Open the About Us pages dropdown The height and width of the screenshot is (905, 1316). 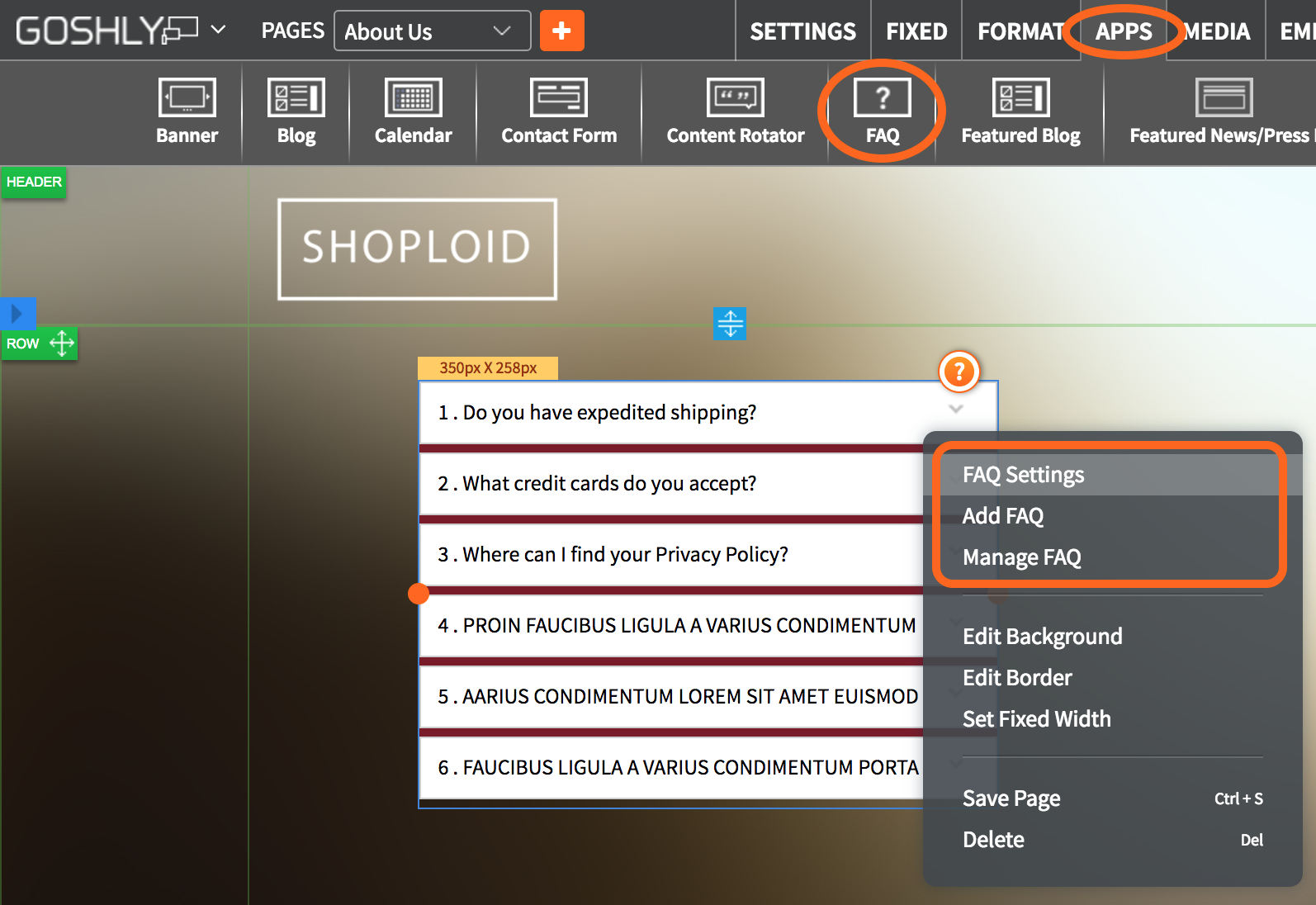[432, 31]
